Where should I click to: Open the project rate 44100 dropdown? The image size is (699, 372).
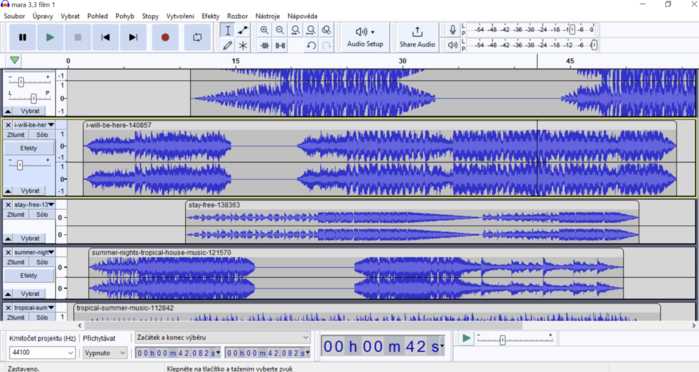[x=42, y=352]
